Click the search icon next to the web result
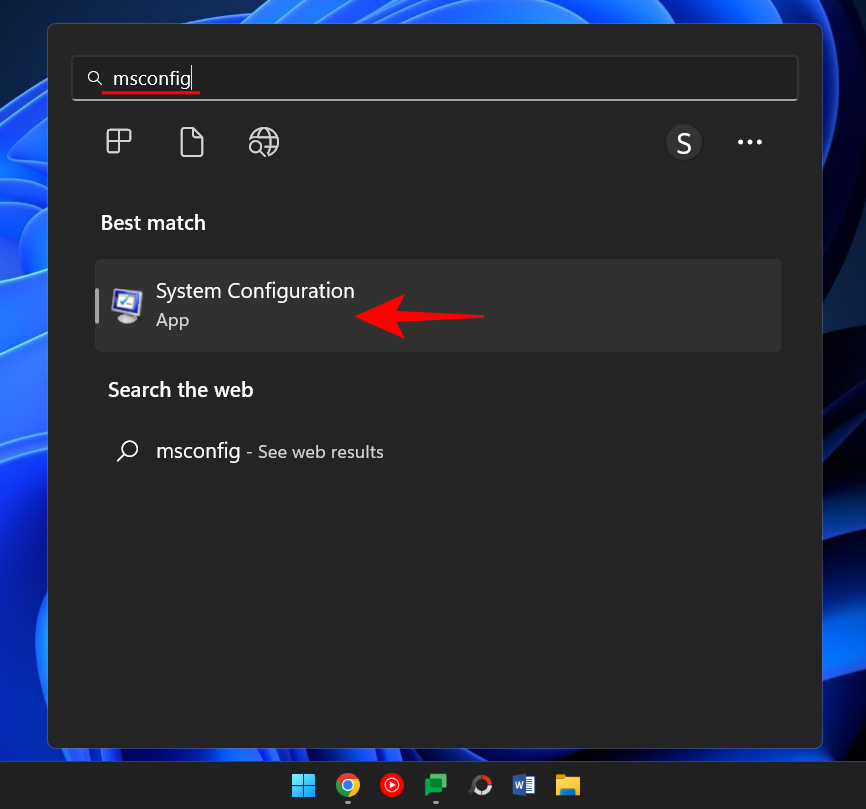Screen dimensions: 866x809 coord(127,451)
